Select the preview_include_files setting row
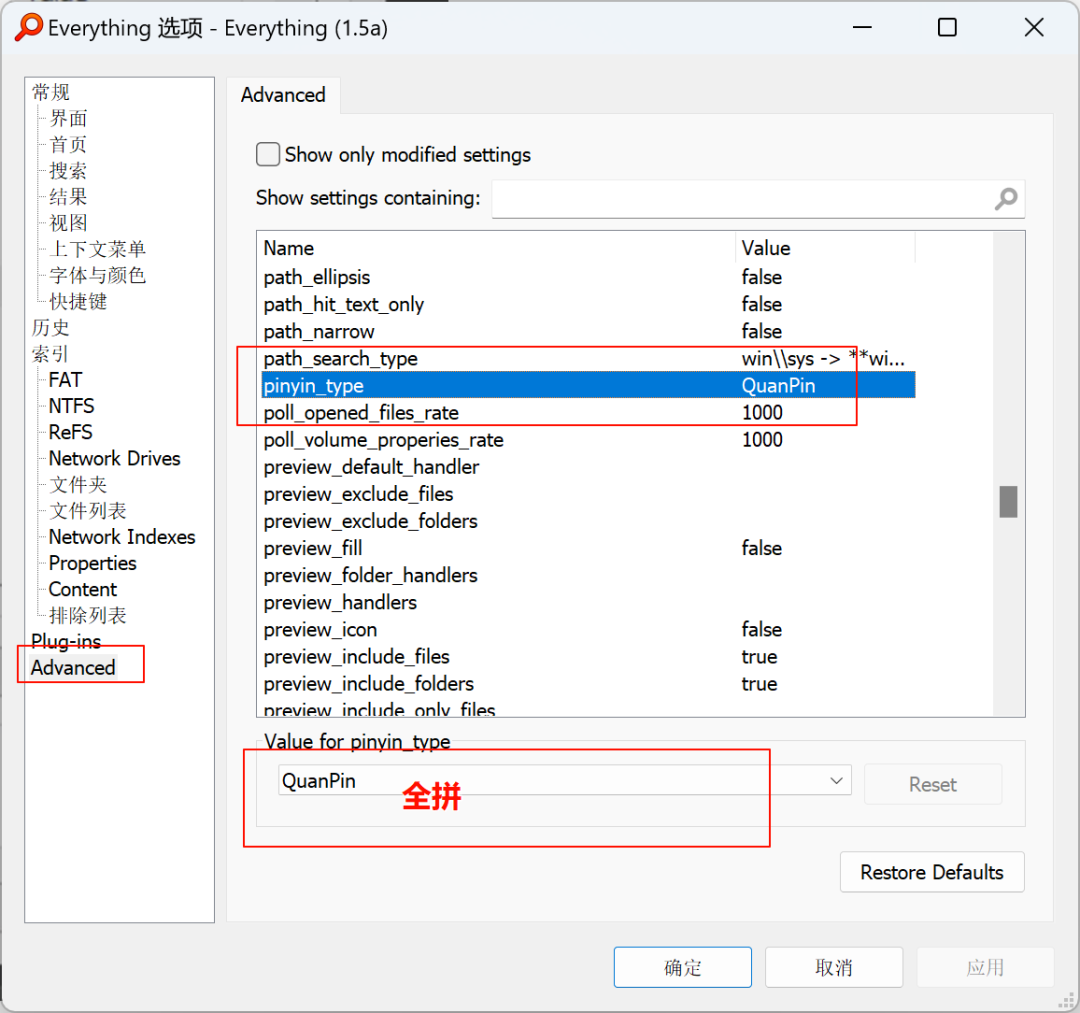The width and height of the screenshot is (1080, 1013). click(588, 656)
